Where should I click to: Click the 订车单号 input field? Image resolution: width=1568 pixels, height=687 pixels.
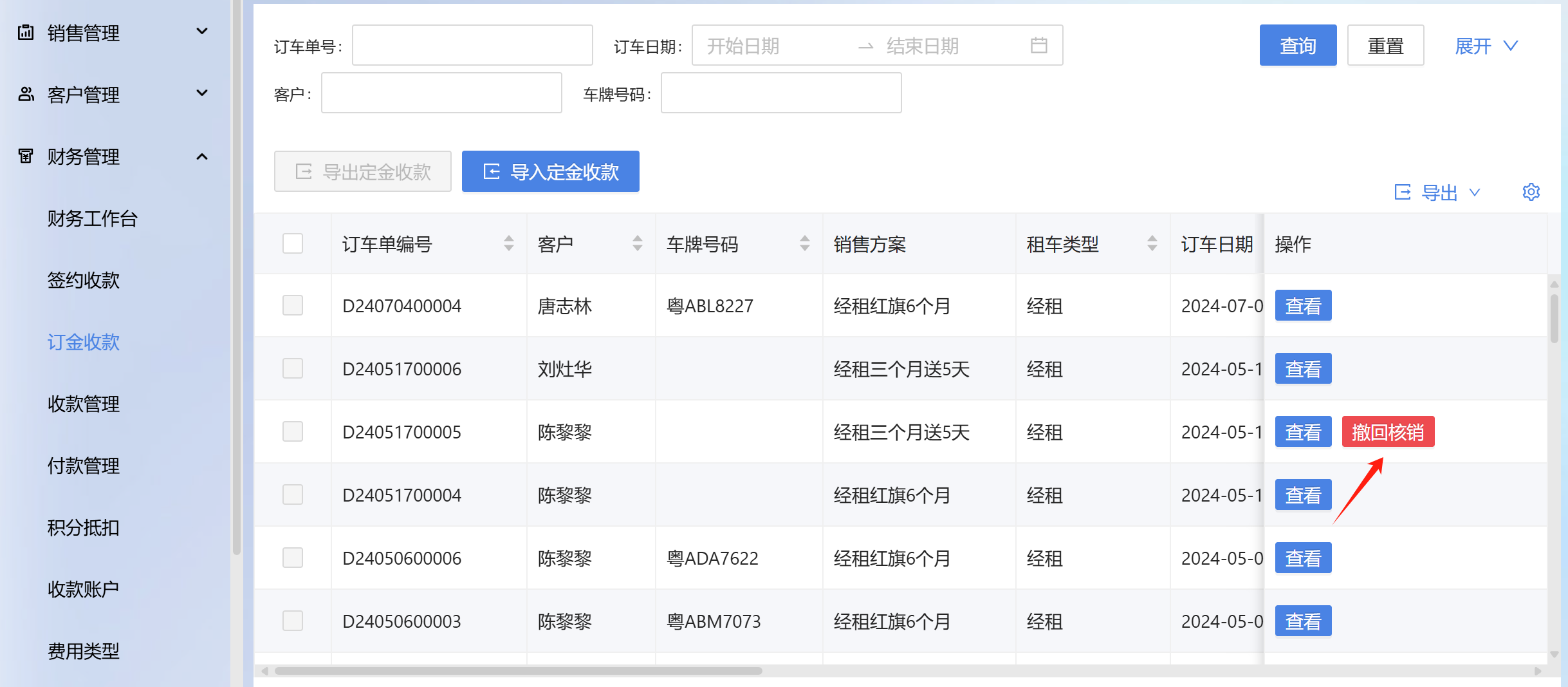pos(472,46)
